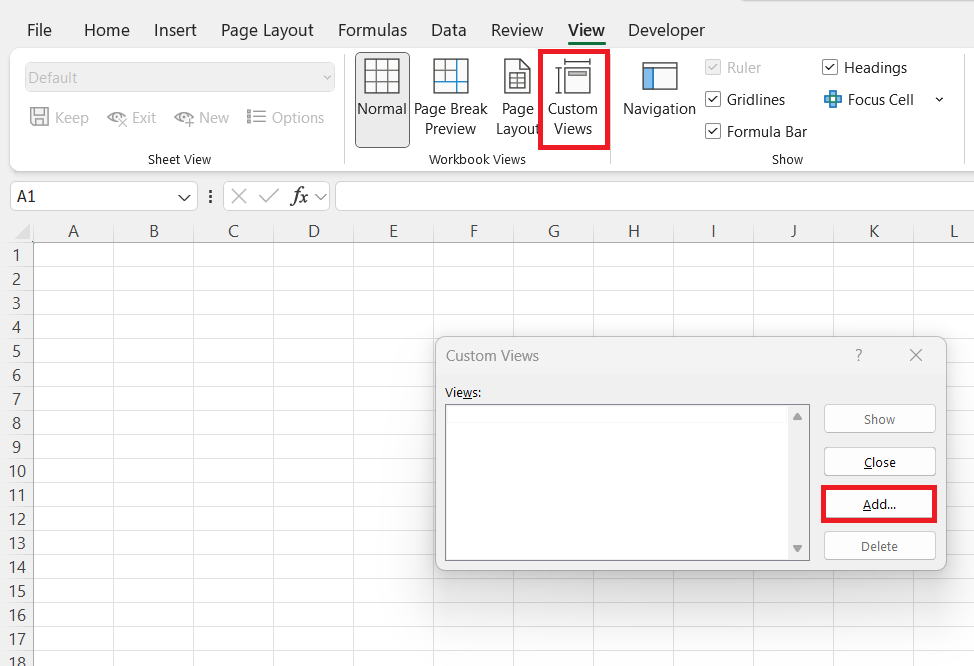Screen dimensions: 974x666
Task: Click the Views list scroll-down arrow
Action: 798,549
